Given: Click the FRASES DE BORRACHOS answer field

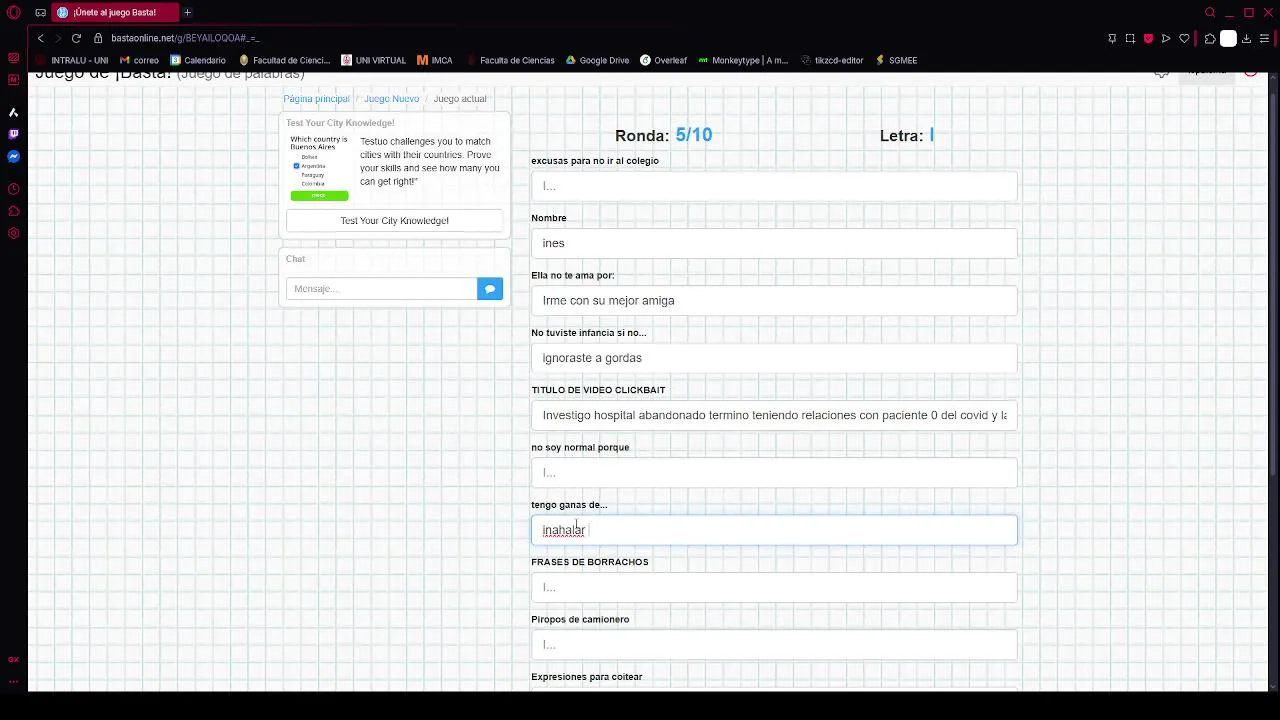Looking at the screenshot, I should [774, 588].
